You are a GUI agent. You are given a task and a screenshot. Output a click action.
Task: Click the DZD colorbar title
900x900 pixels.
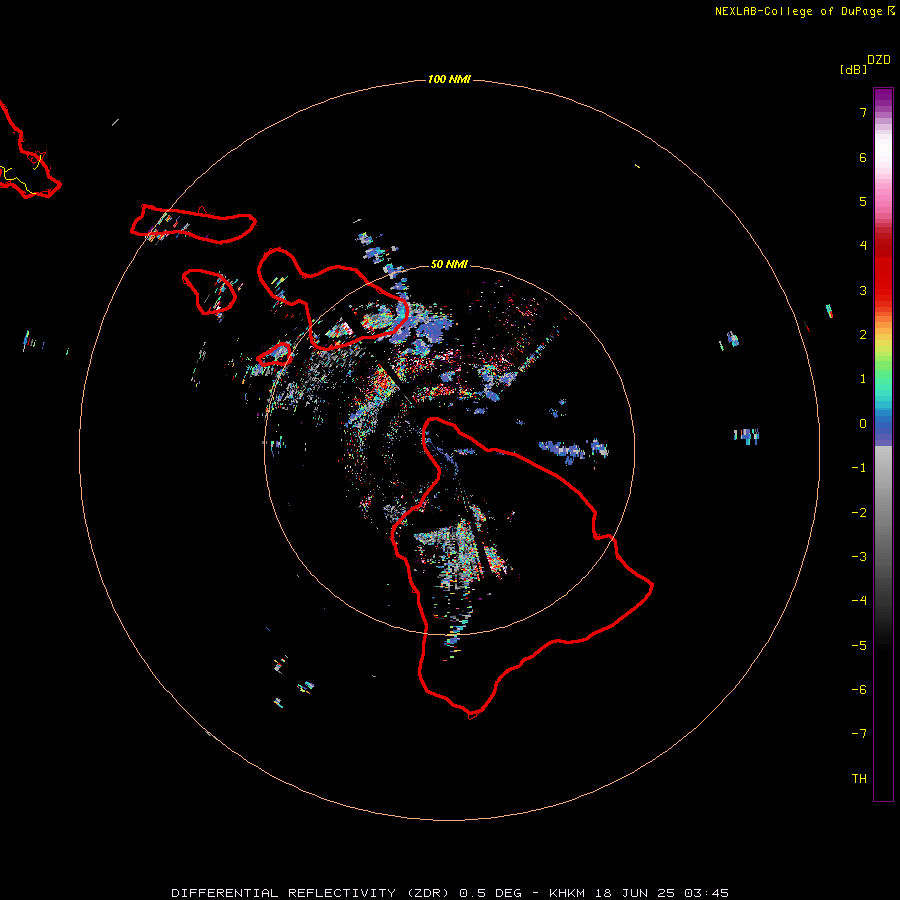(x=879, y=60)
